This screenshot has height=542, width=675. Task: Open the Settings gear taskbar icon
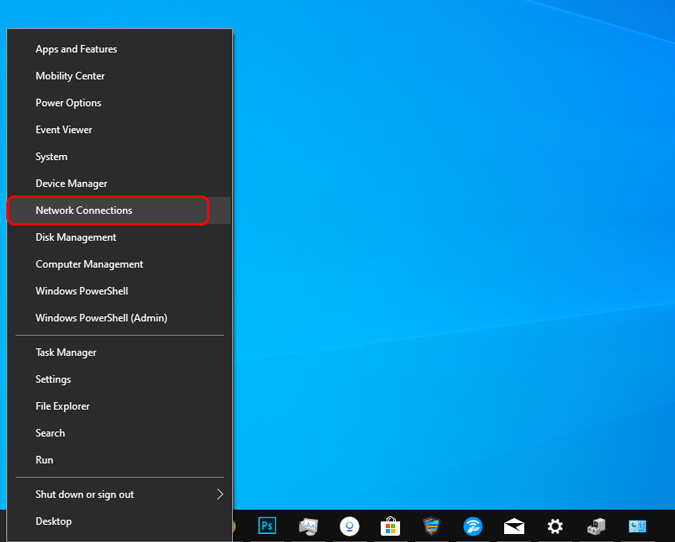tap(555, 526)
